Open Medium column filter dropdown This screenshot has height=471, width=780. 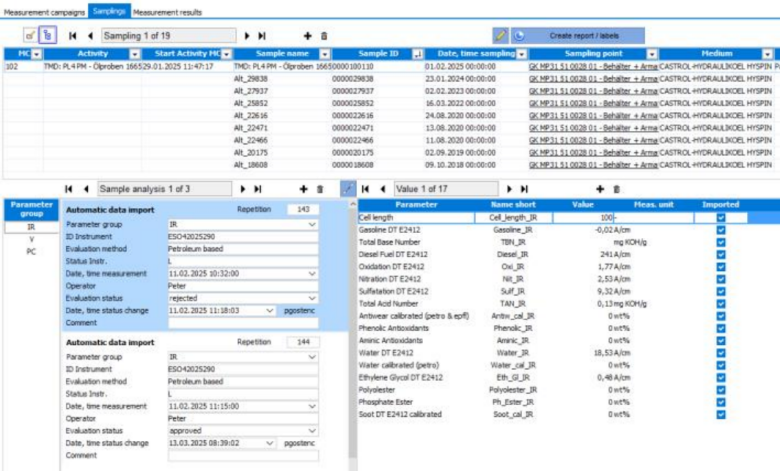coord(767,54)
